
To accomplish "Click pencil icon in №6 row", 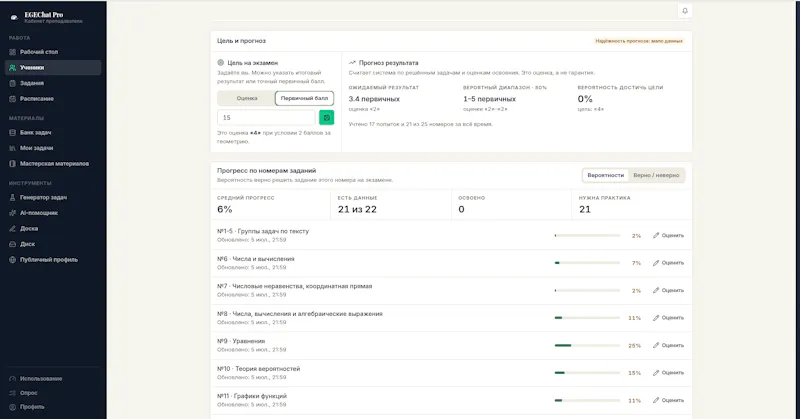I will (656, 263).
